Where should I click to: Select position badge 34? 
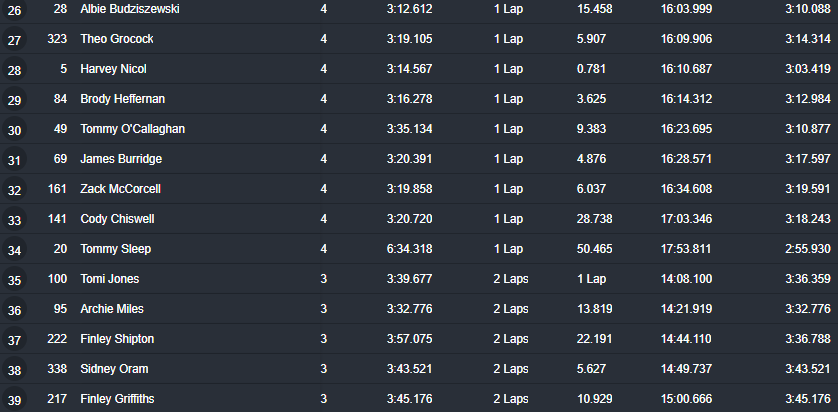tap(14, 250)
